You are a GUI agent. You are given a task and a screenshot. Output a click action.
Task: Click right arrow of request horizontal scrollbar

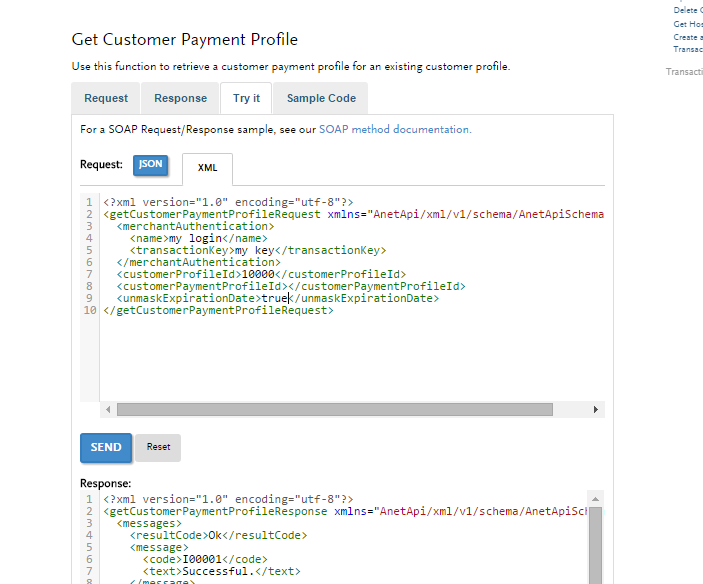[596, 410]
